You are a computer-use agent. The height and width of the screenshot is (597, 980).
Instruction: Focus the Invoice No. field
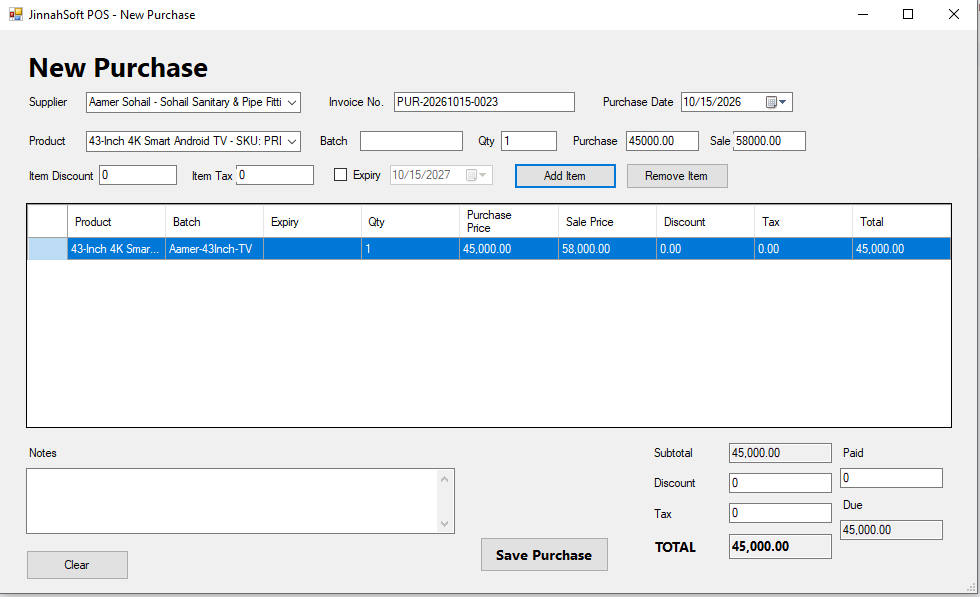click(x=484, y=102)
